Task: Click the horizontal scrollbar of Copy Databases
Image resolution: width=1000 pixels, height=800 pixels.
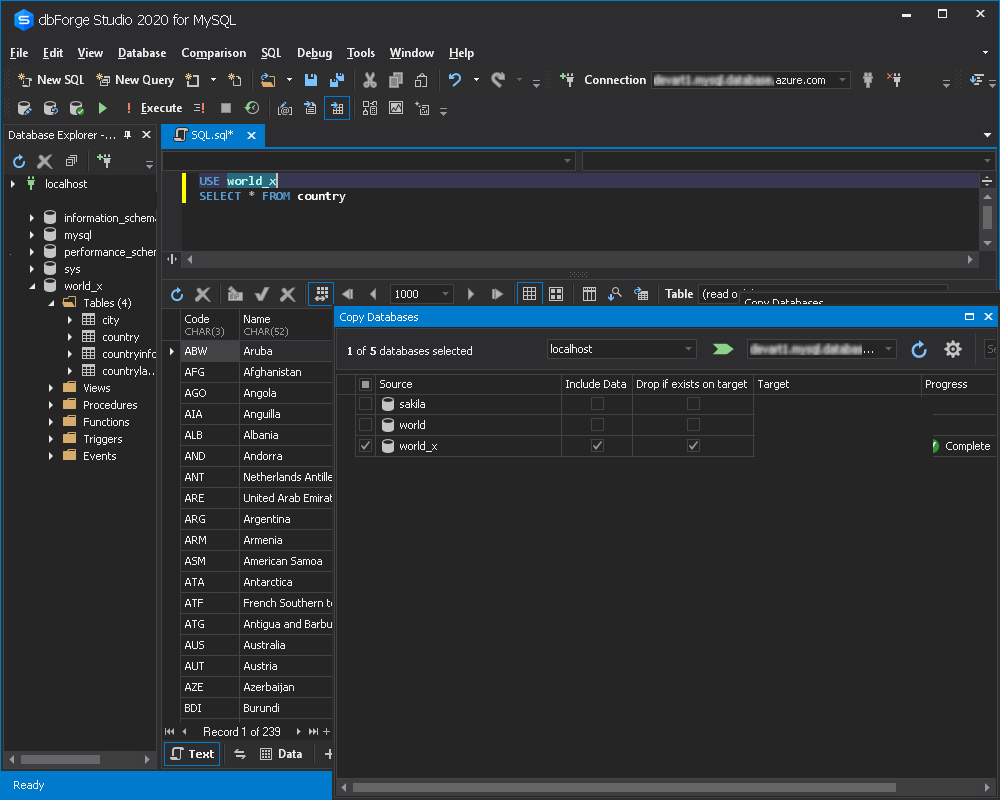Action: [624, 787]
